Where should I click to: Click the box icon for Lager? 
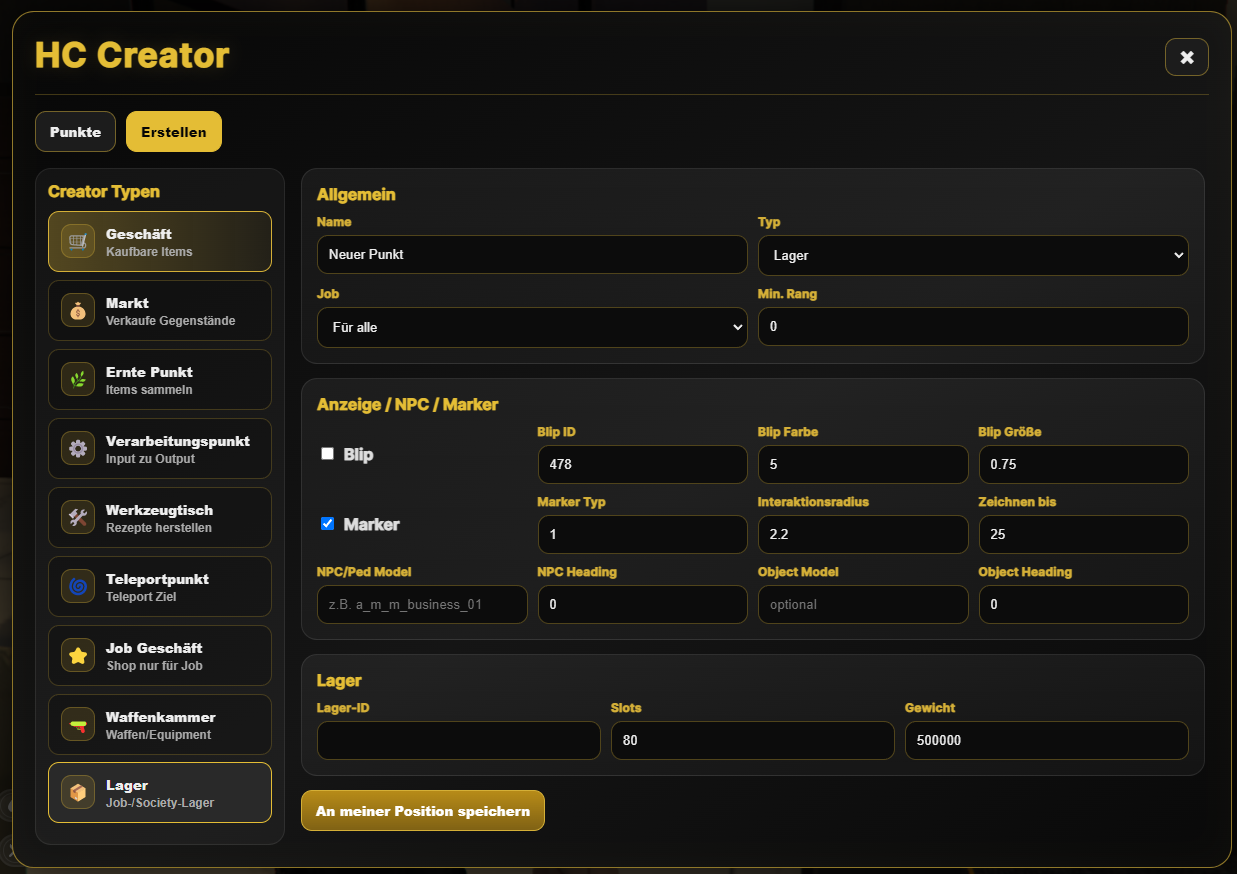tap(78, 793)
